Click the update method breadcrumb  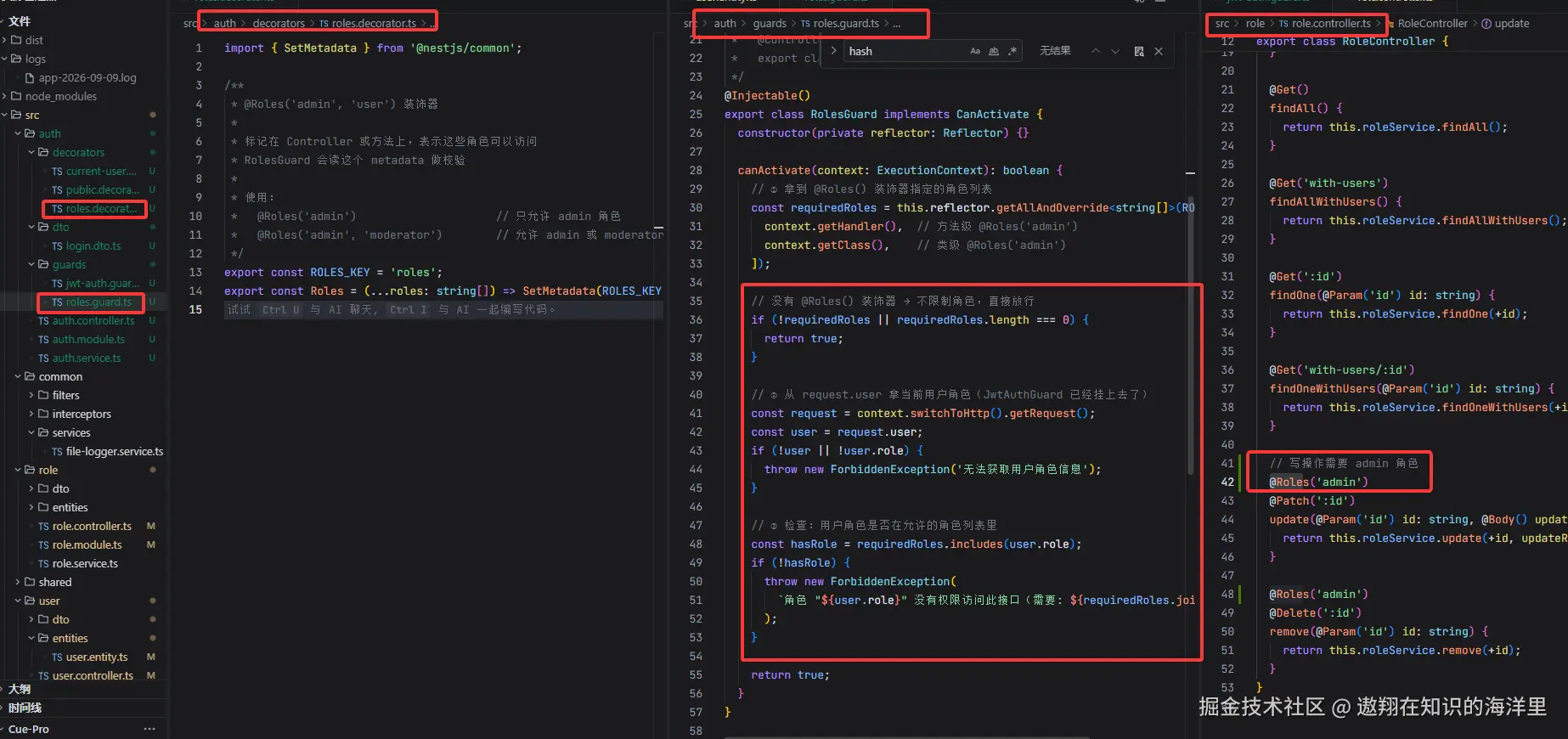point(1505,24)
